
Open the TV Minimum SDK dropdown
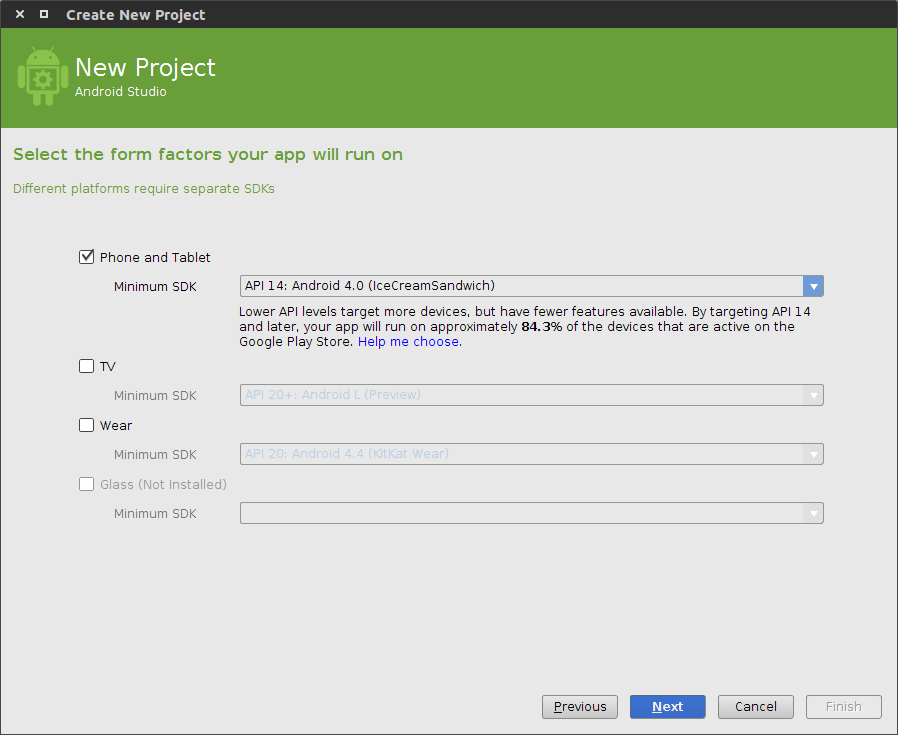tap(531, 395)
